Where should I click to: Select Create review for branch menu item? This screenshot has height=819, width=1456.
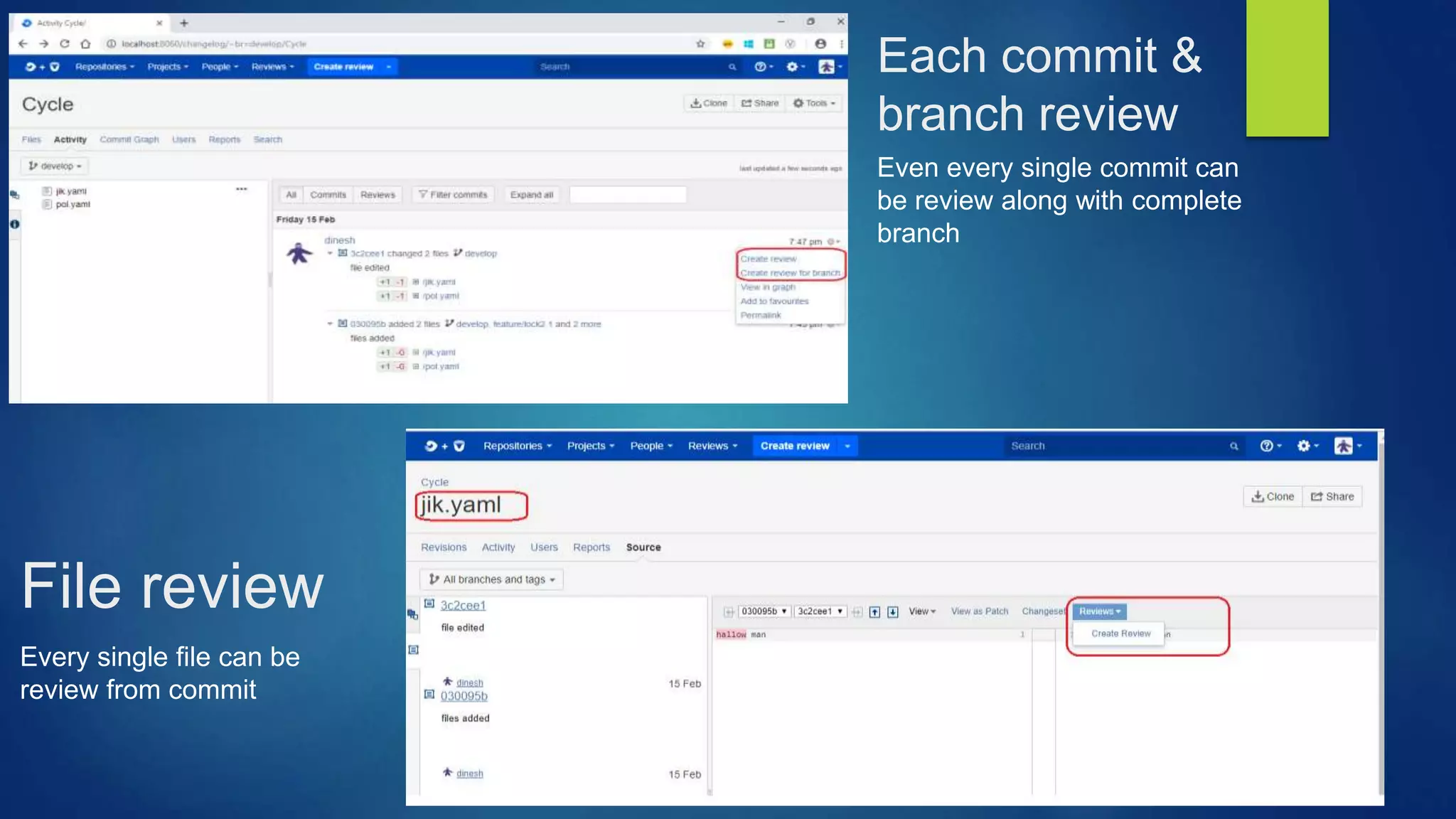point(789,273)
